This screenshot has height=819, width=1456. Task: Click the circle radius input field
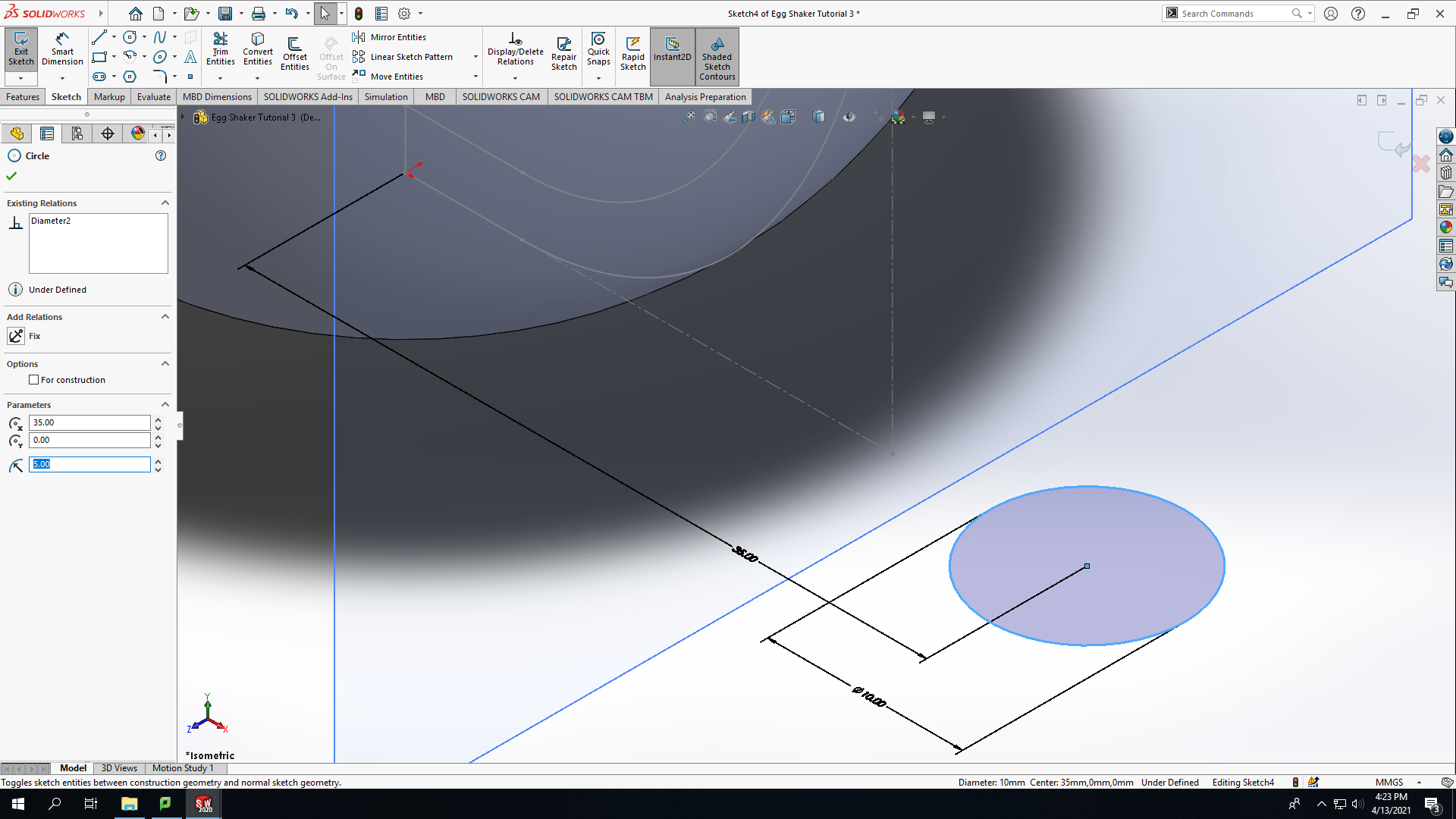pyautogui.click(x=89, y=464)
